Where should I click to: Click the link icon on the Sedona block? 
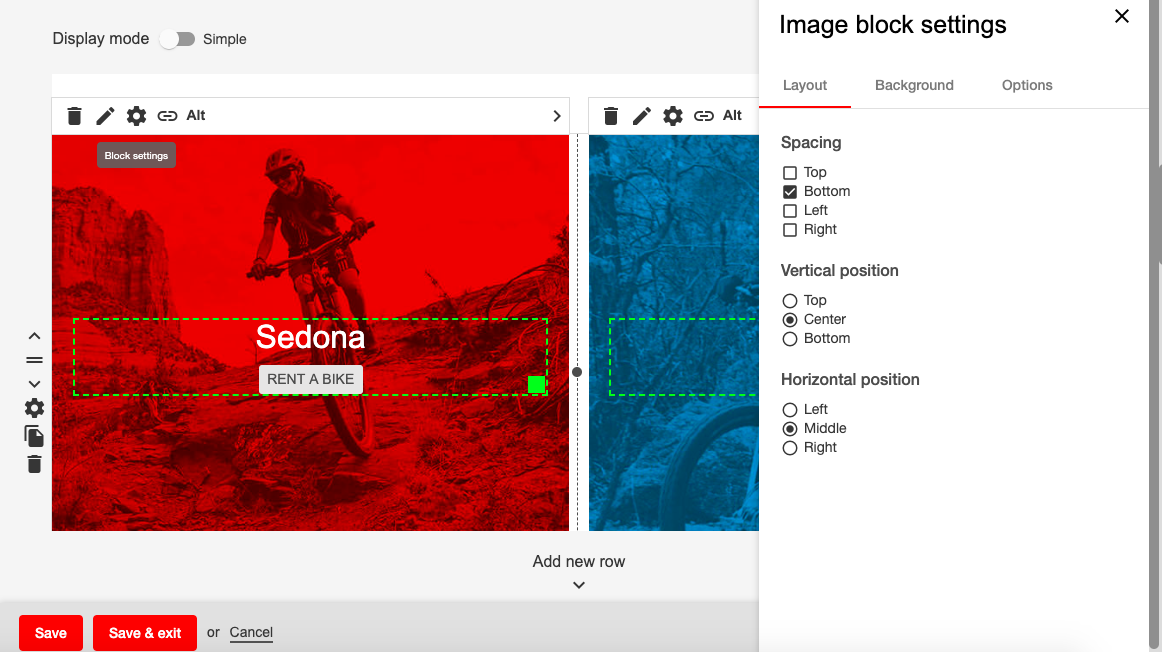tap(167, 115)
